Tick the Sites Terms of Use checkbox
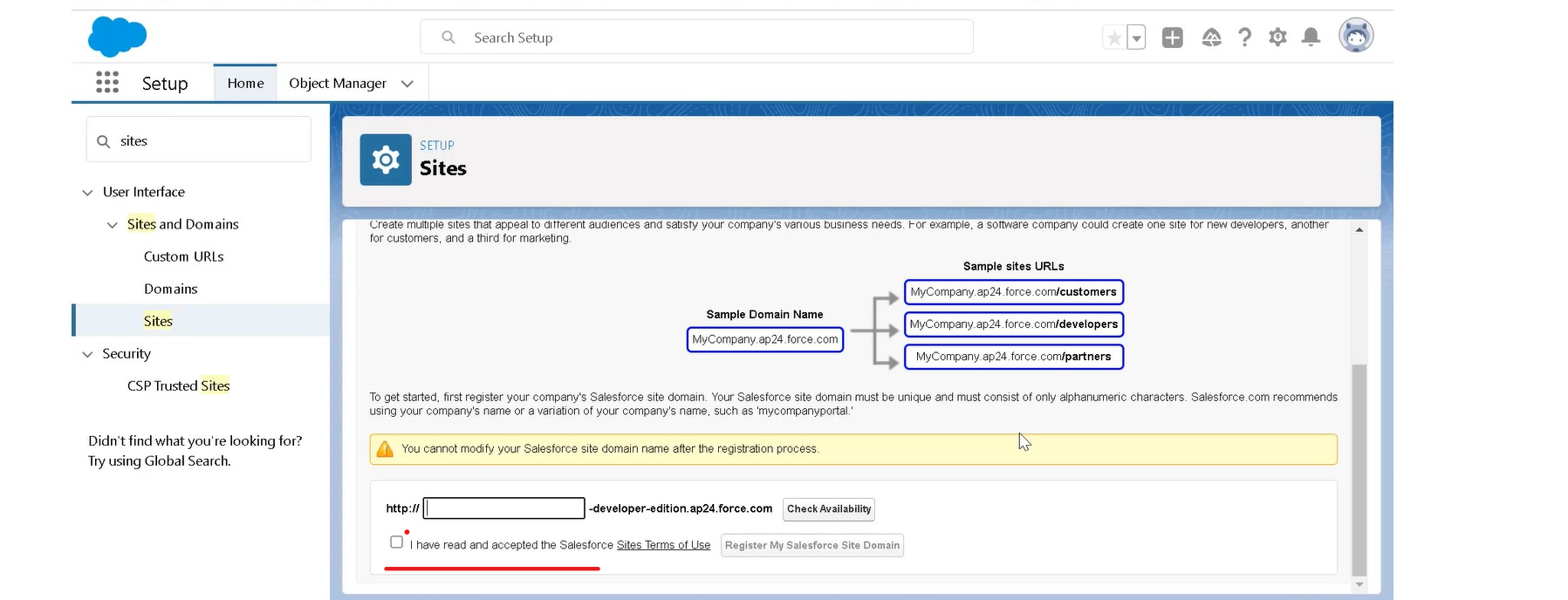 click(397, 542)
